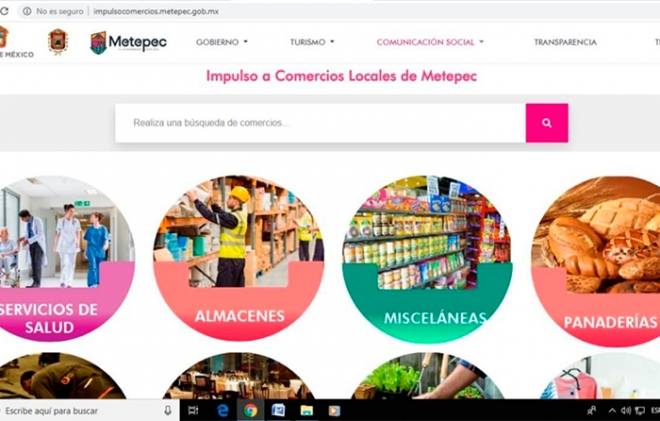Click the Word document taskbar icon

(278, 410)
